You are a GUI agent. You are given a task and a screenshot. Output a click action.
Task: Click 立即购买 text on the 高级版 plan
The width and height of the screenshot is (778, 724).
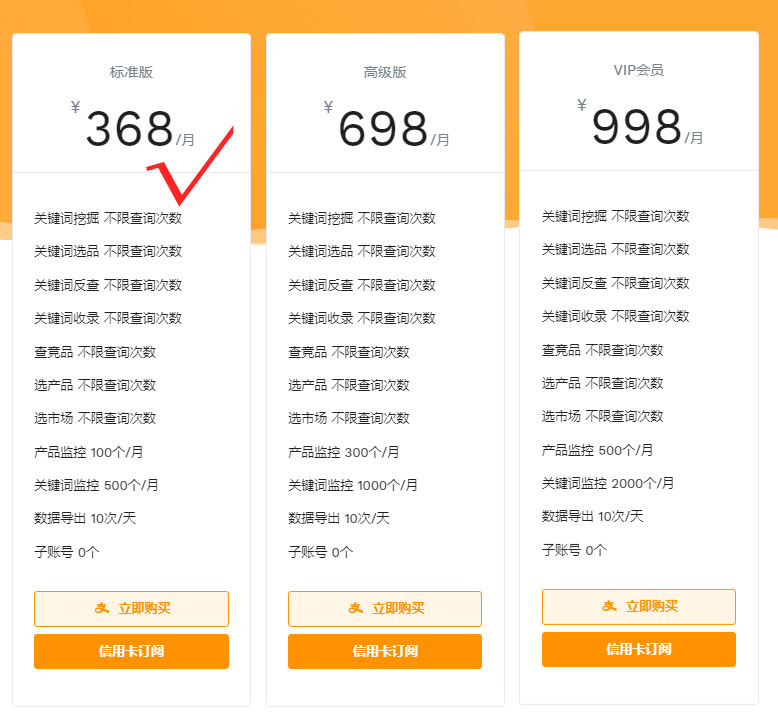coord(398,609)
